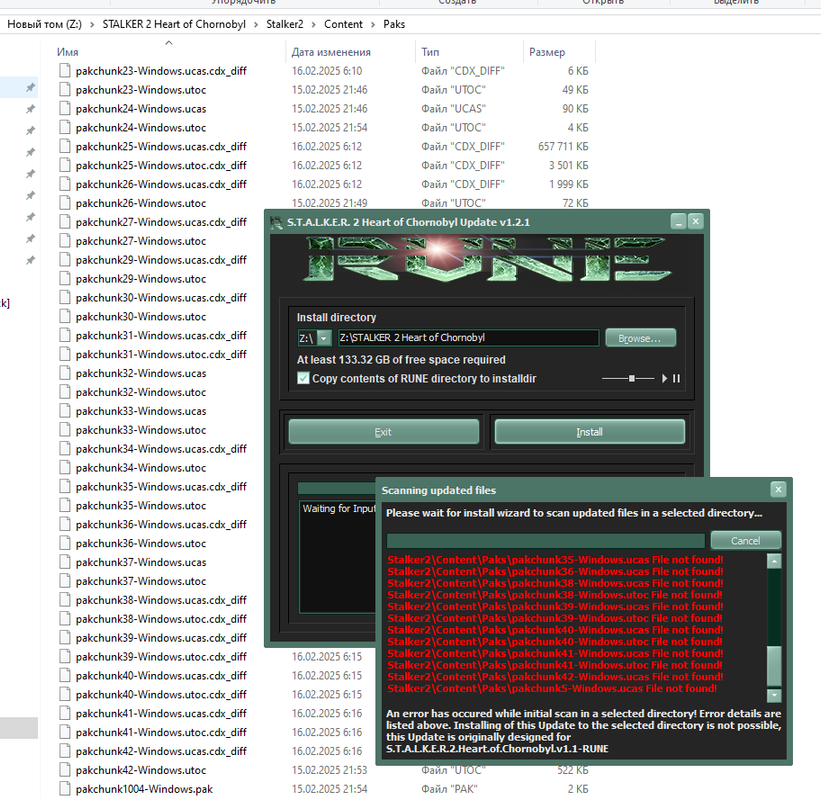Click scroll down arrow in error list

[x=774, y=695]
